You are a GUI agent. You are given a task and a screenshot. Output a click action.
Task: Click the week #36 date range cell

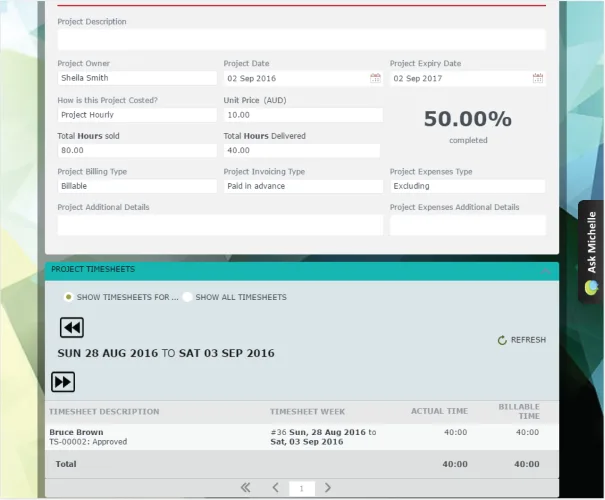(x=323, y=437)
